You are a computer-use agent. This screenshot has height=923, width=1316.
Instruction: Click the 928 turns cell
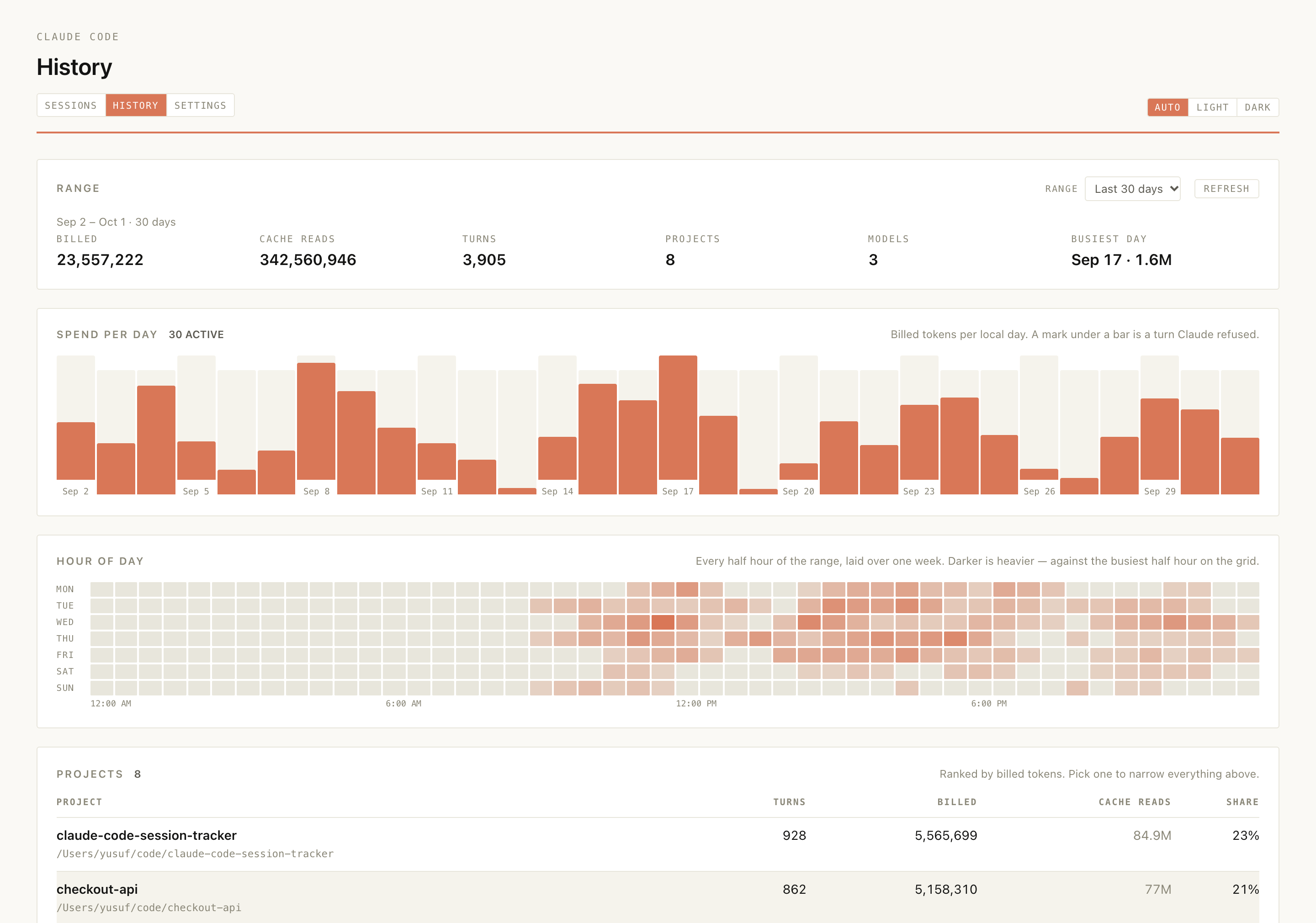coord(795,835)
